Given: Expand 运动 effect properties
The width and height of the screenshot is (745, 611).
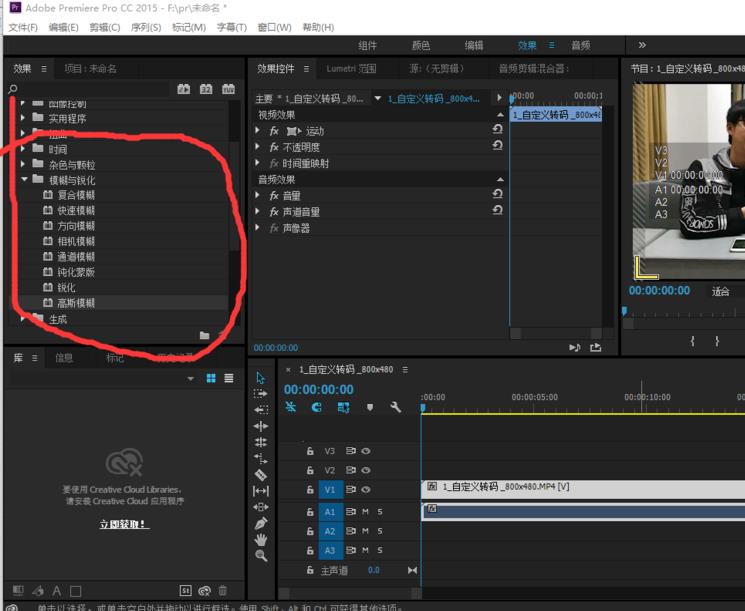Looking at the screenshot, I should point(258,130).
